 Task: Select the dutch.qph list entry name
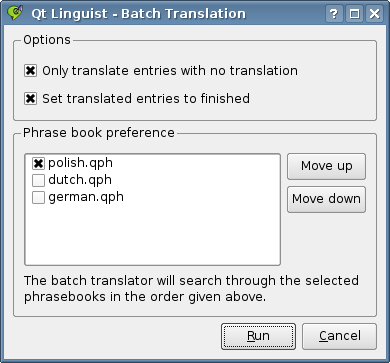80,180
